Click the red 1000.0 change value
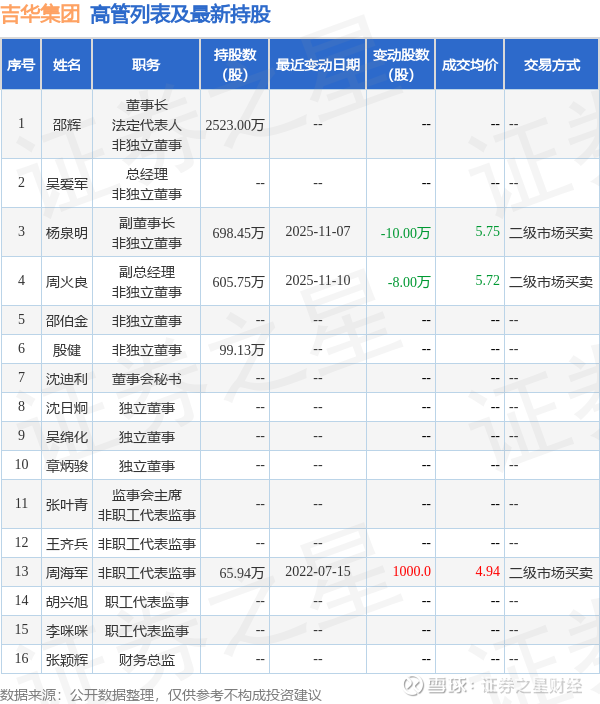Screen dimensions: 600x704 click(x=411, y=571)
